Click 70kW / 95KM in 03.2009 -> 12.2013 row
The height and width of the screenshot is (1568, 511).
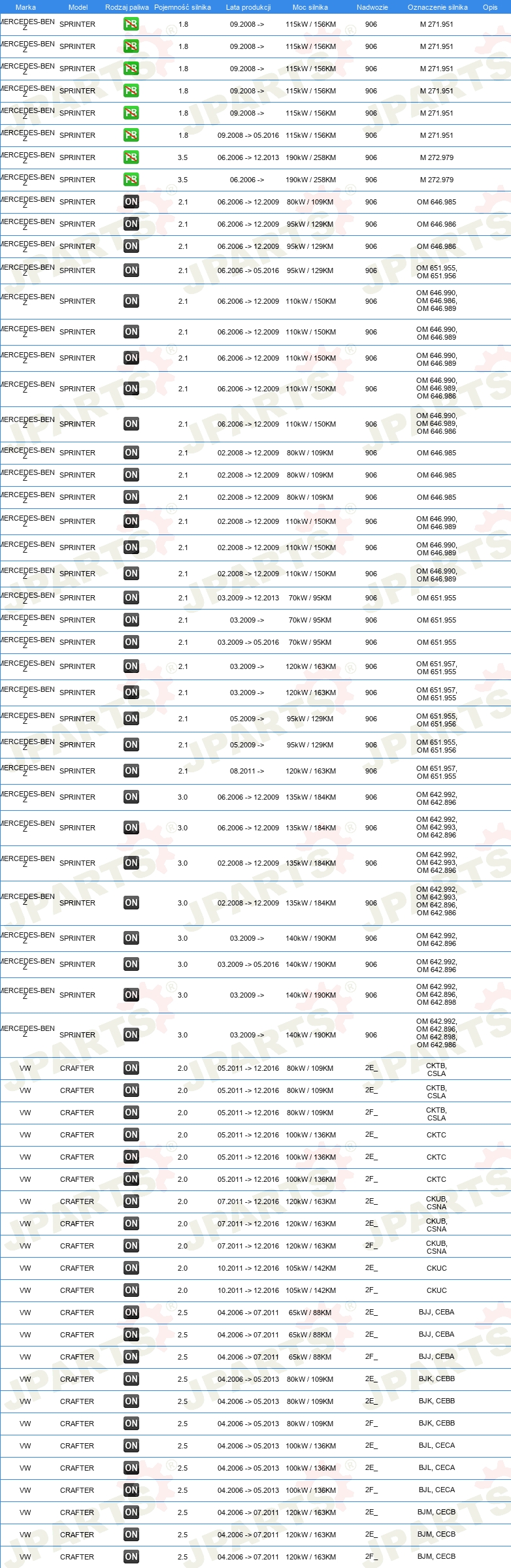(310, 598)
